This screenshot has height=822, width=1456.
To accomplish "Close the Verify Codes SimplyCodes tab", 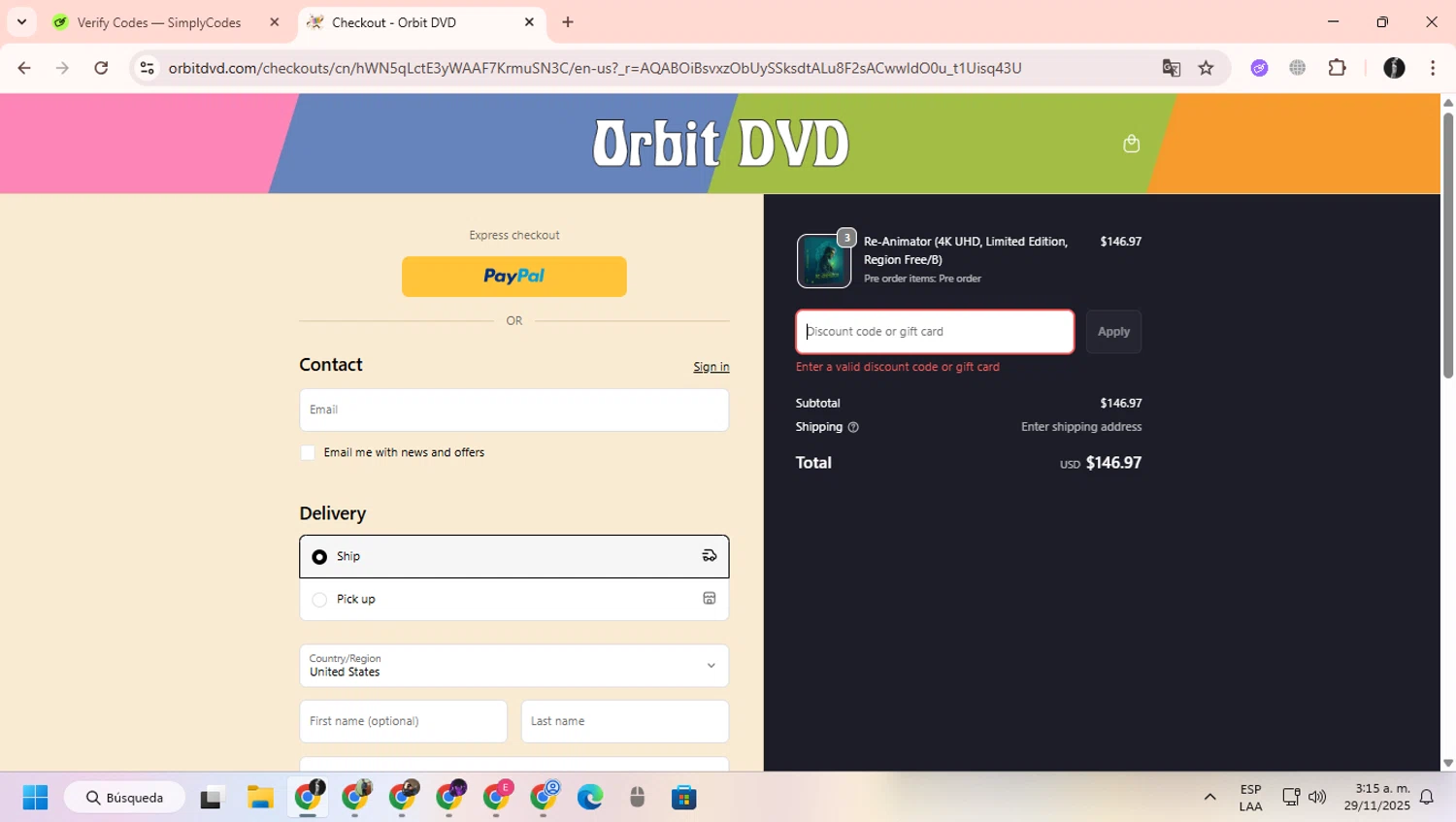I will [x=275, y=22].
